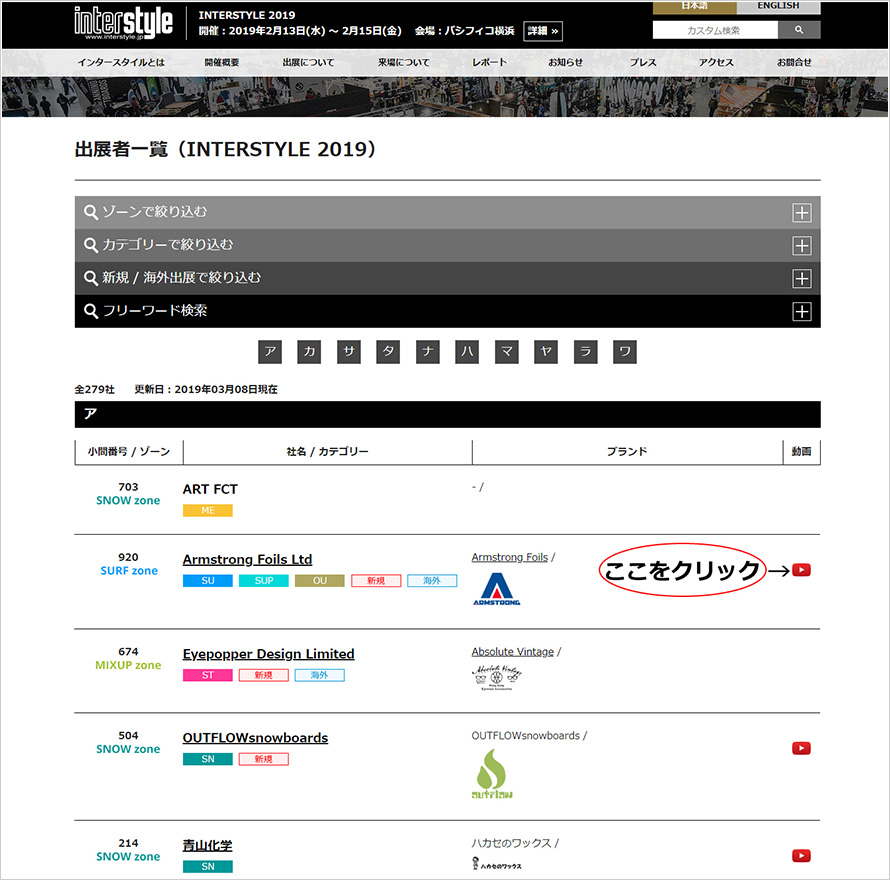Click the 海外 tag under Eyepopper Design

[x=320, y=675]
